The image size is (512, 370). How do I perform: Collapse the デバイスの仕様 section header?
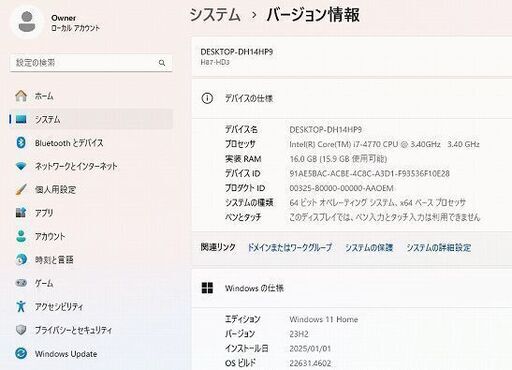click(352, 98)
